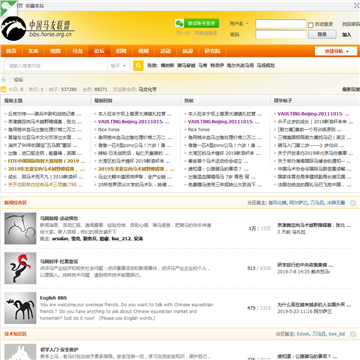The width and height of the screenshot is (360, 360).
Task: Click the green WeChat account login button
Action: 197,23
